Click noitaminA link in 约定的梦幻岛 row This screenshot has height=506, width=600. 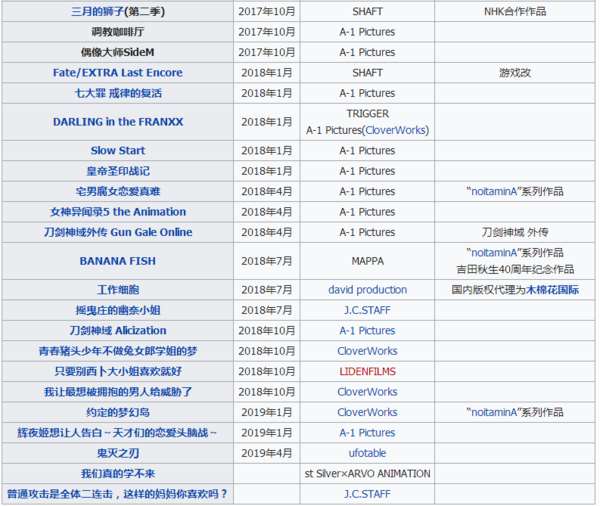[494, 412]
